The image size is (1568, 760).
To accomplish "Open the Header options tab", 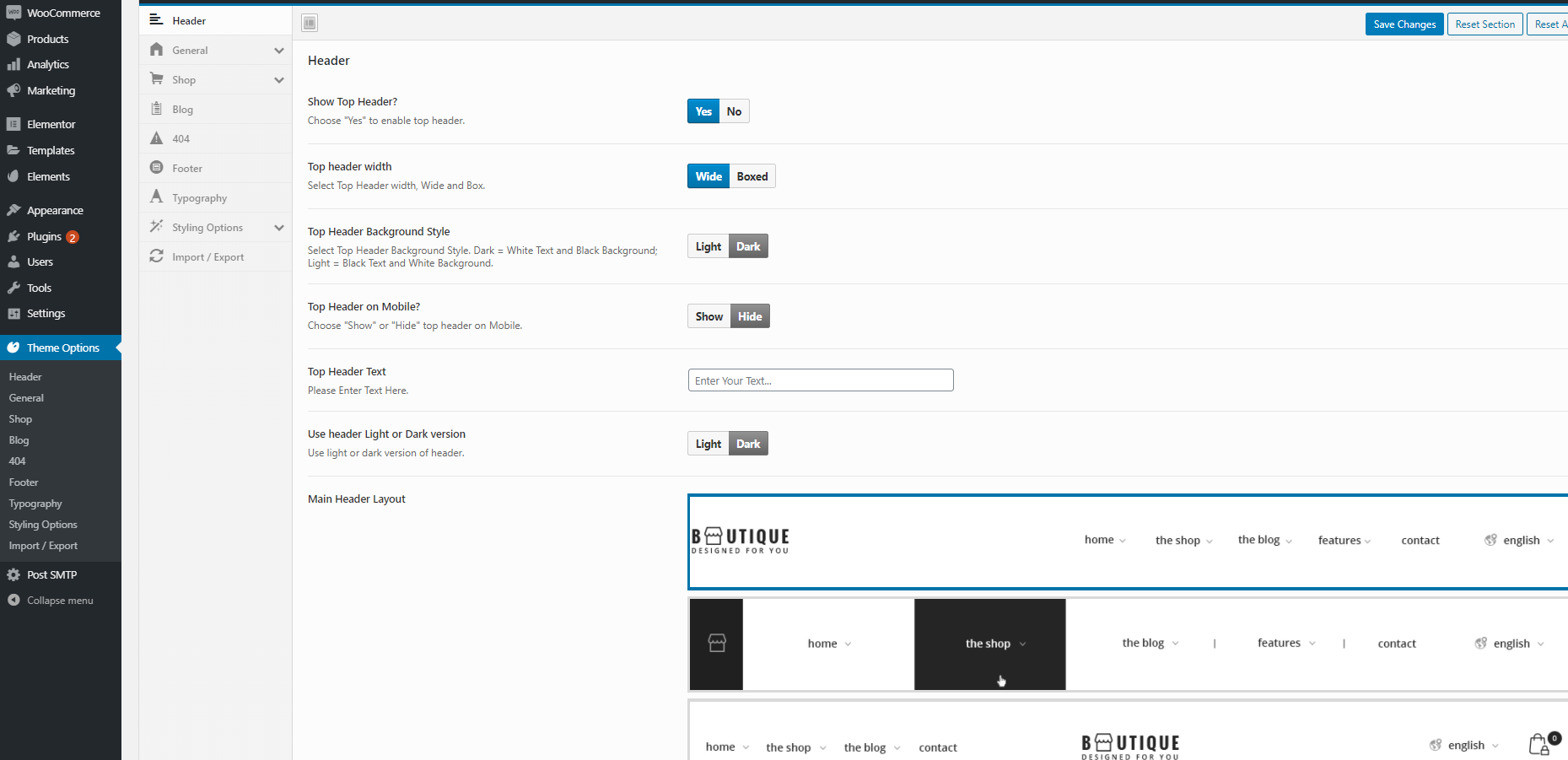I will point(215,20).
